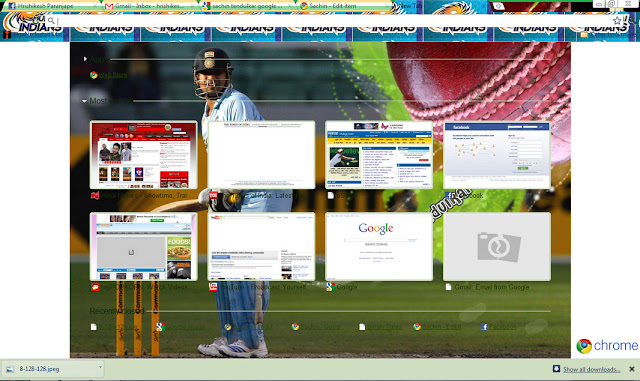
Task: Open the blank Gmail camera-placeholder thumbnail
Action: click(x=497, y=246)
